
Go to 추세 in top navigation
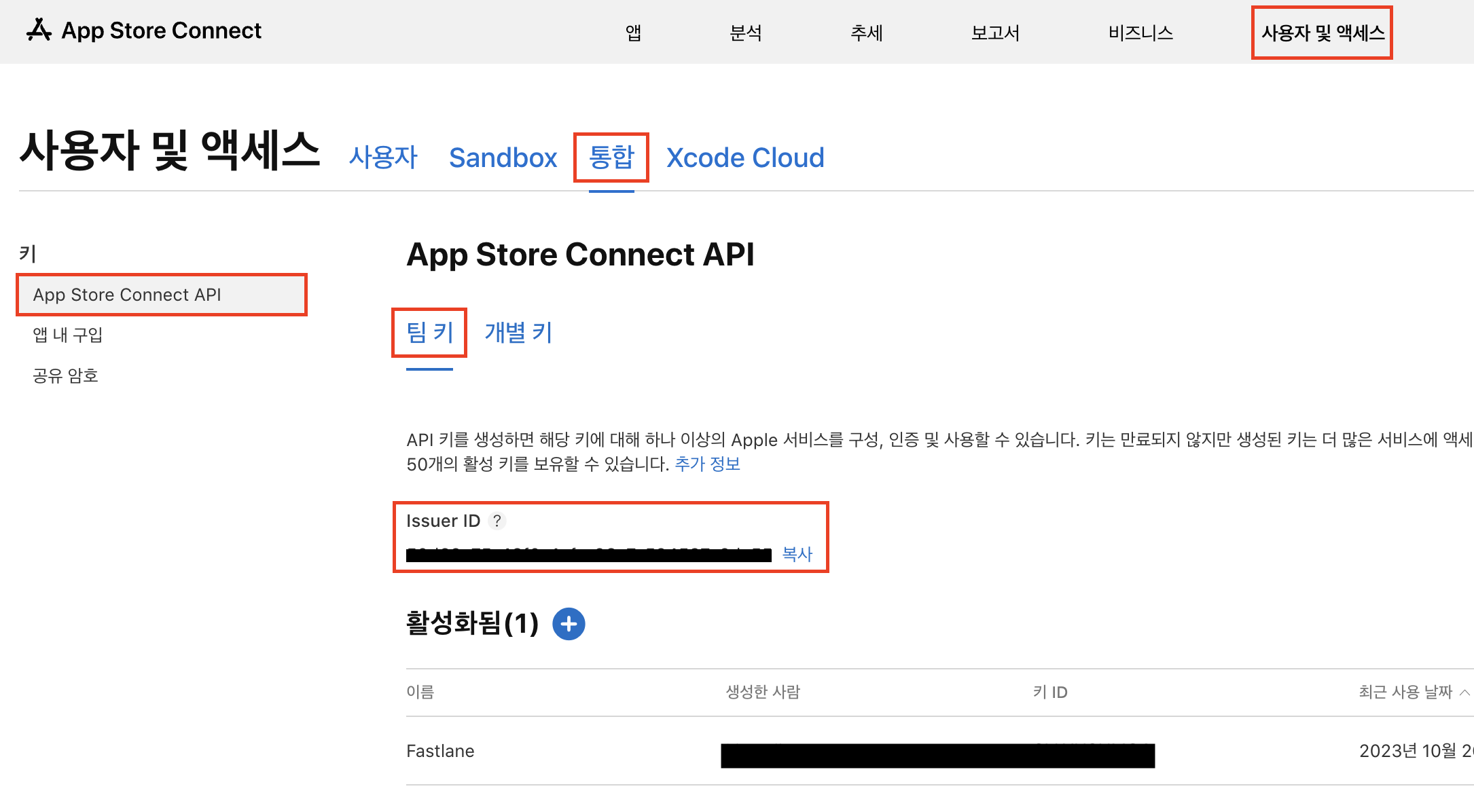pos(866,33)
